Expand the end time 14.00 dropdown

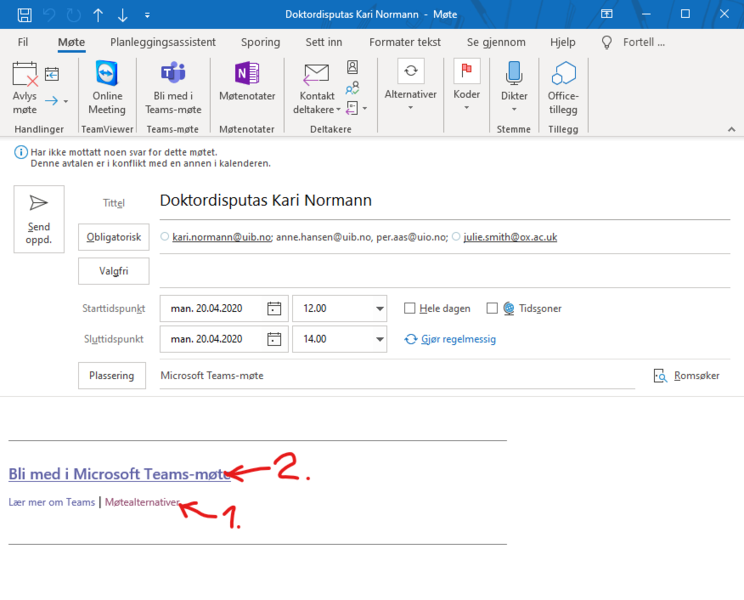(x=378, y=340)
